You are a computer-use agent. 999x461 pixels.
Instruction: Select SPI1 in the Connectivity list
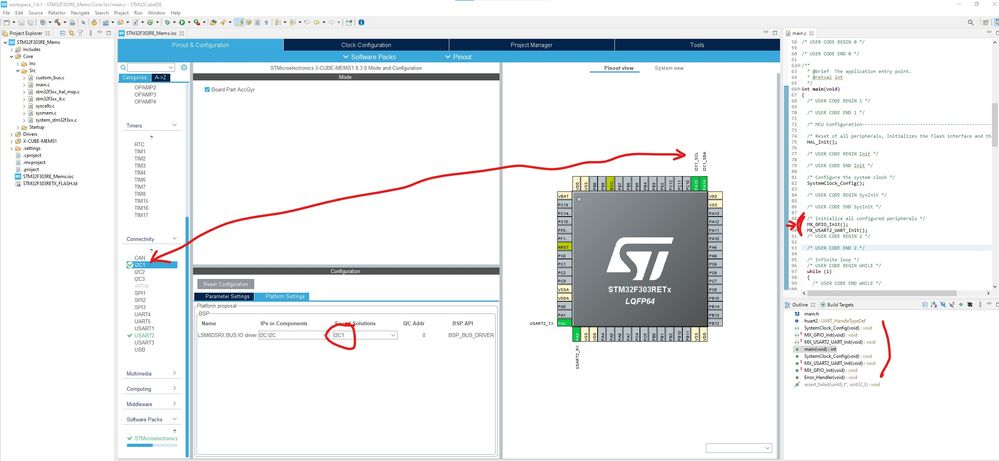pyautogui.click(x=140, y=293)
